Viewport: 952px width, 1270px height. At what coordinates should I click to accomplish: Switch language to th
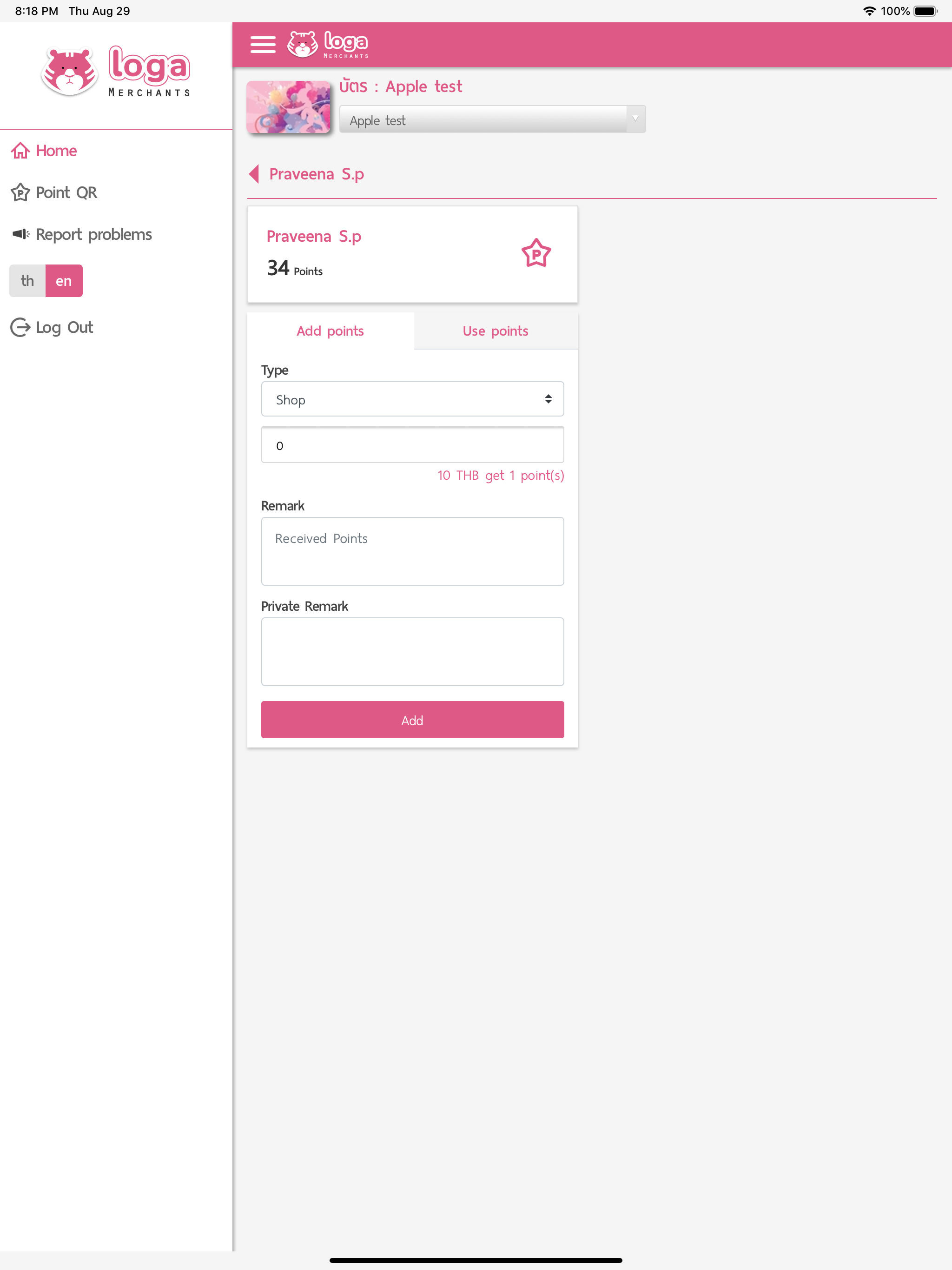(x=27, y=281)
